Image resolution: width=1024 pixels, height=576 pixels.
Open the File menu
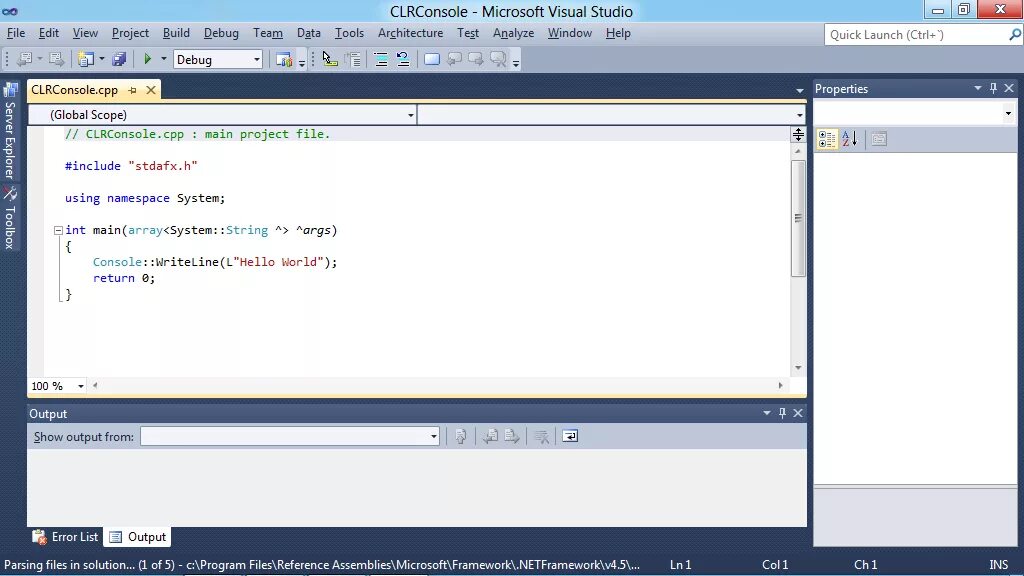click(16, 33)
